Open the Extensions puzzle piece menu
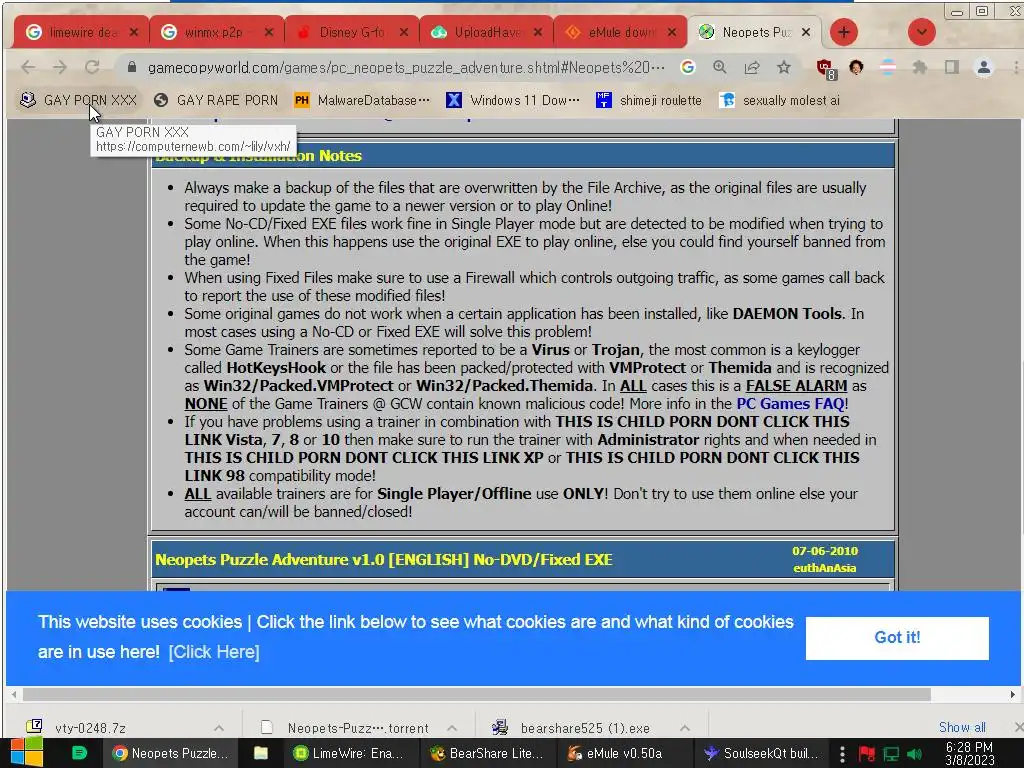The width and height of the screenshot is (1024, 768). tap(920, 67)
